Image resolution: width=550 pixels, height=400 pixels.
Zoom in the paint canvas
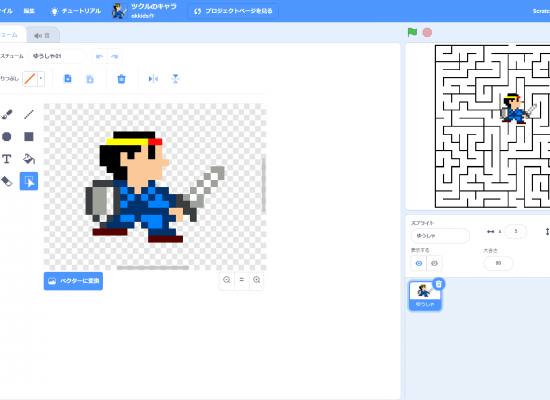click(257, 280)
